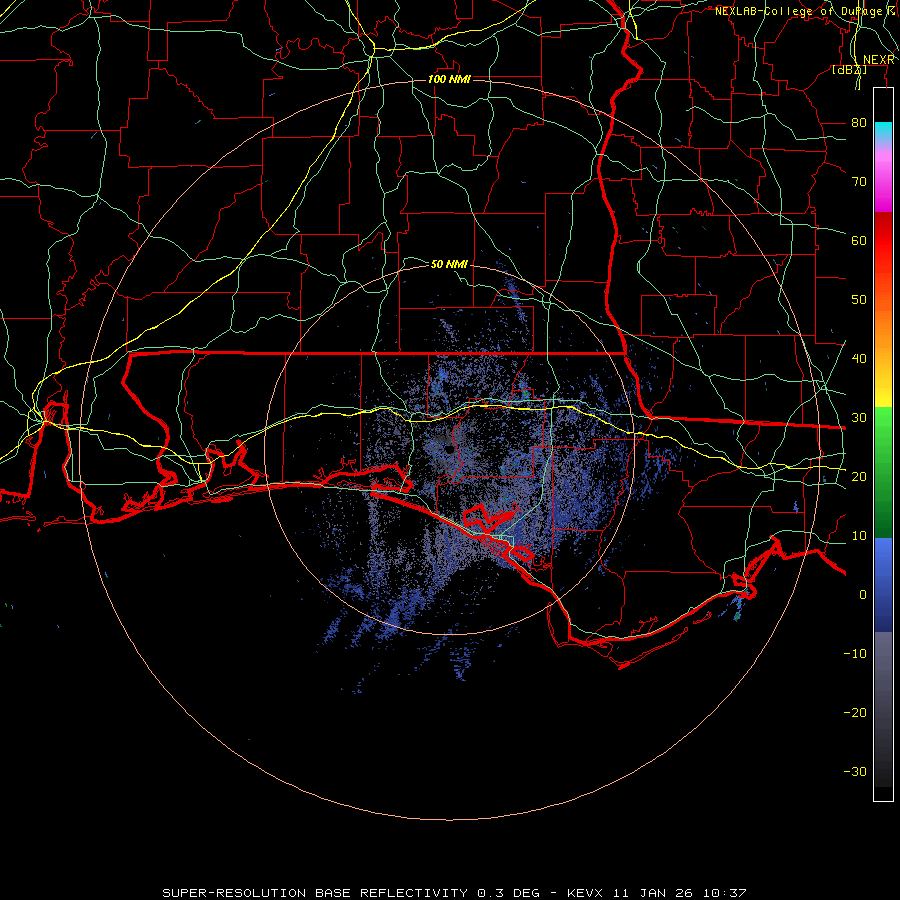Click the "70" value on the dBZ scale
The image size is (900, 900).
(859, 181)
